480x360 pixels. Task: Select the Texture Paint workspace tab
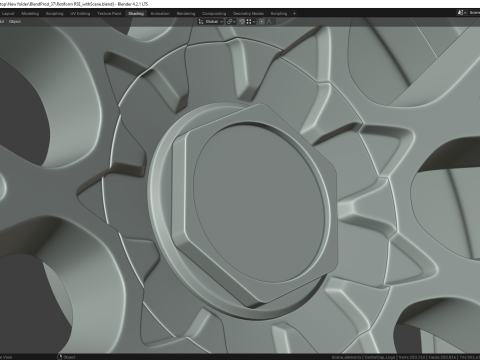pyautogui.click(x=109, y=14)
